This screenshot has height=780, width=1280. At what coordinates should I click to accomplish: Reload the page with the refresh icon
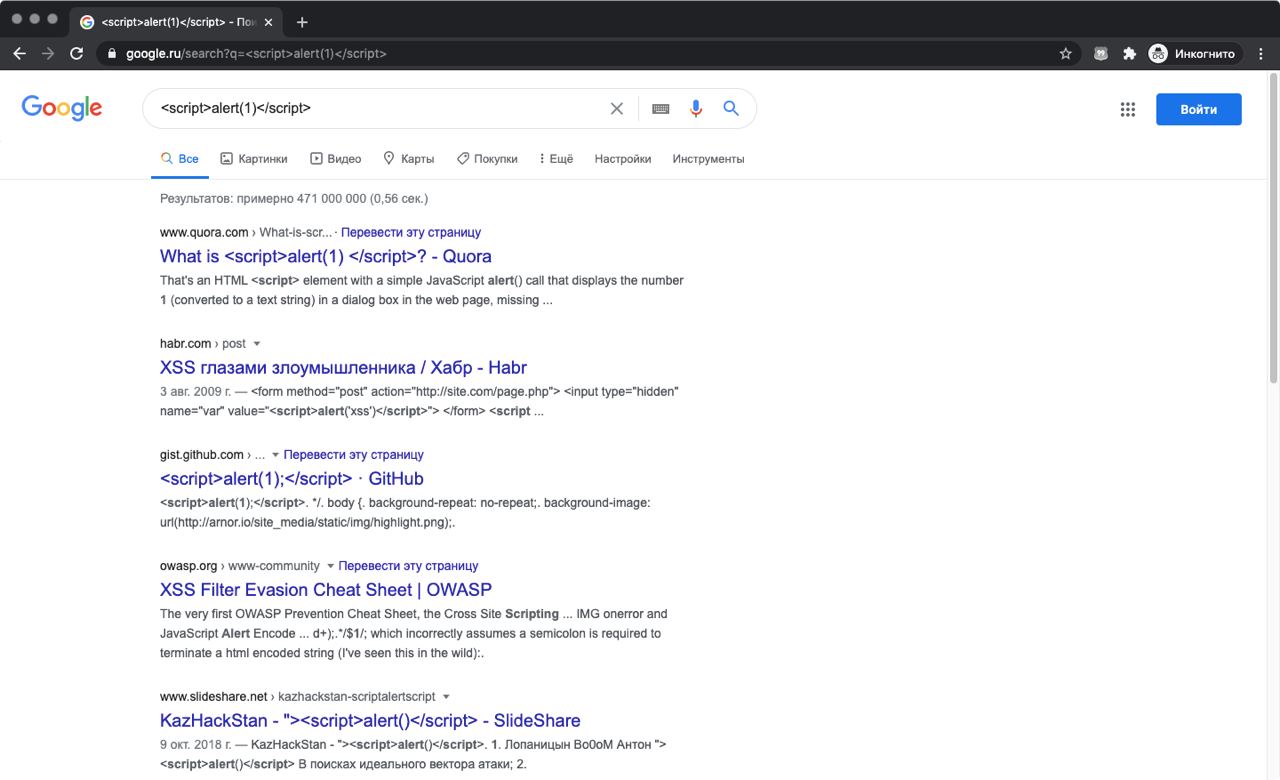[x=77, y=54]
